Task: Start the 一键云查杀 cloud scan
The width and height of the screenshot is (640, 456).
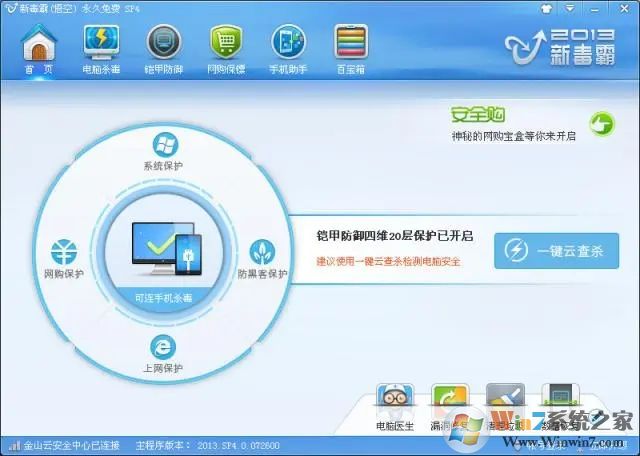Action: [x=556, y=251]
